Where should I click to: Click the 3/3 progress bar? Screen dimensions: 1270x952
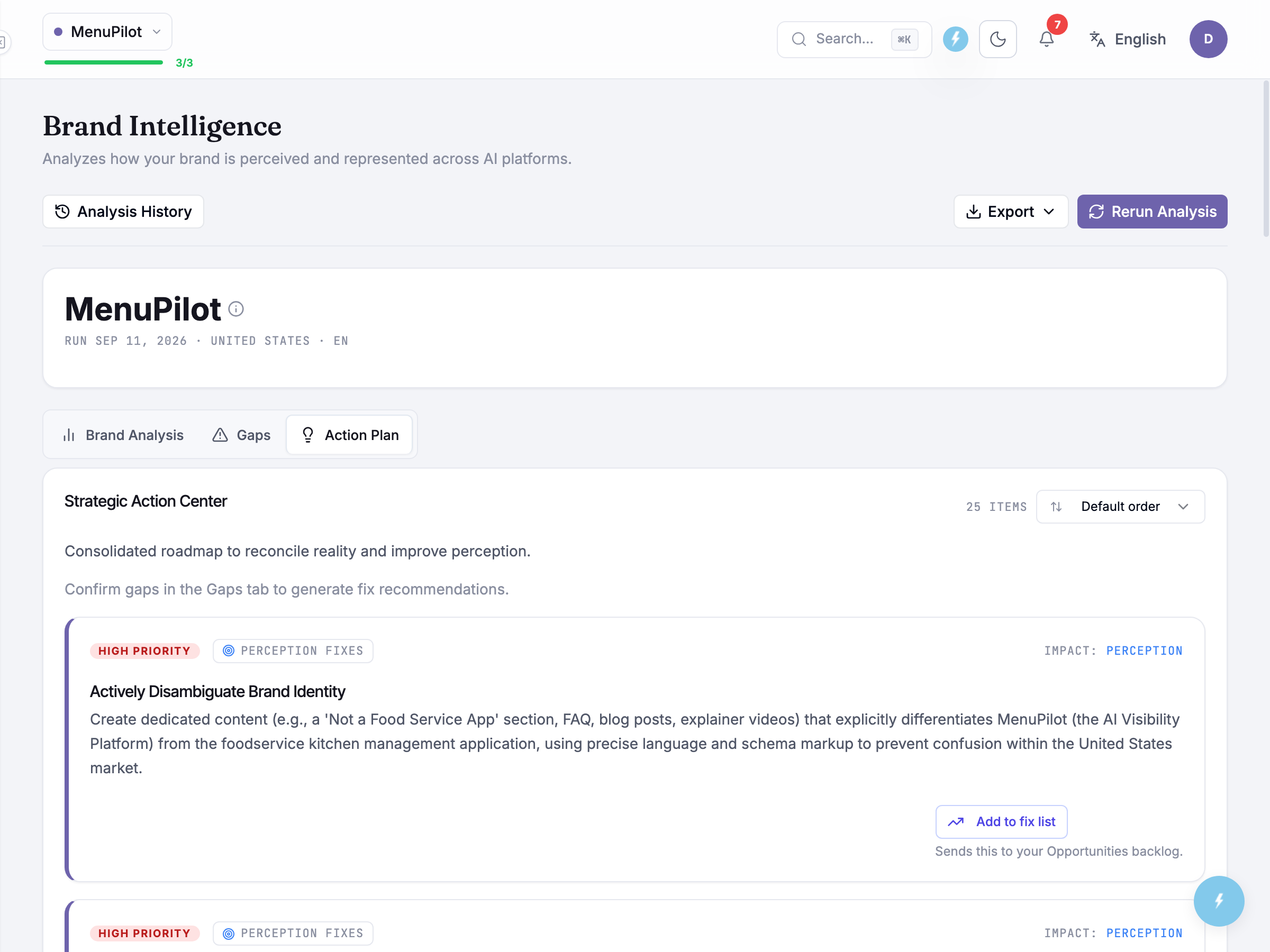point(103,62)
